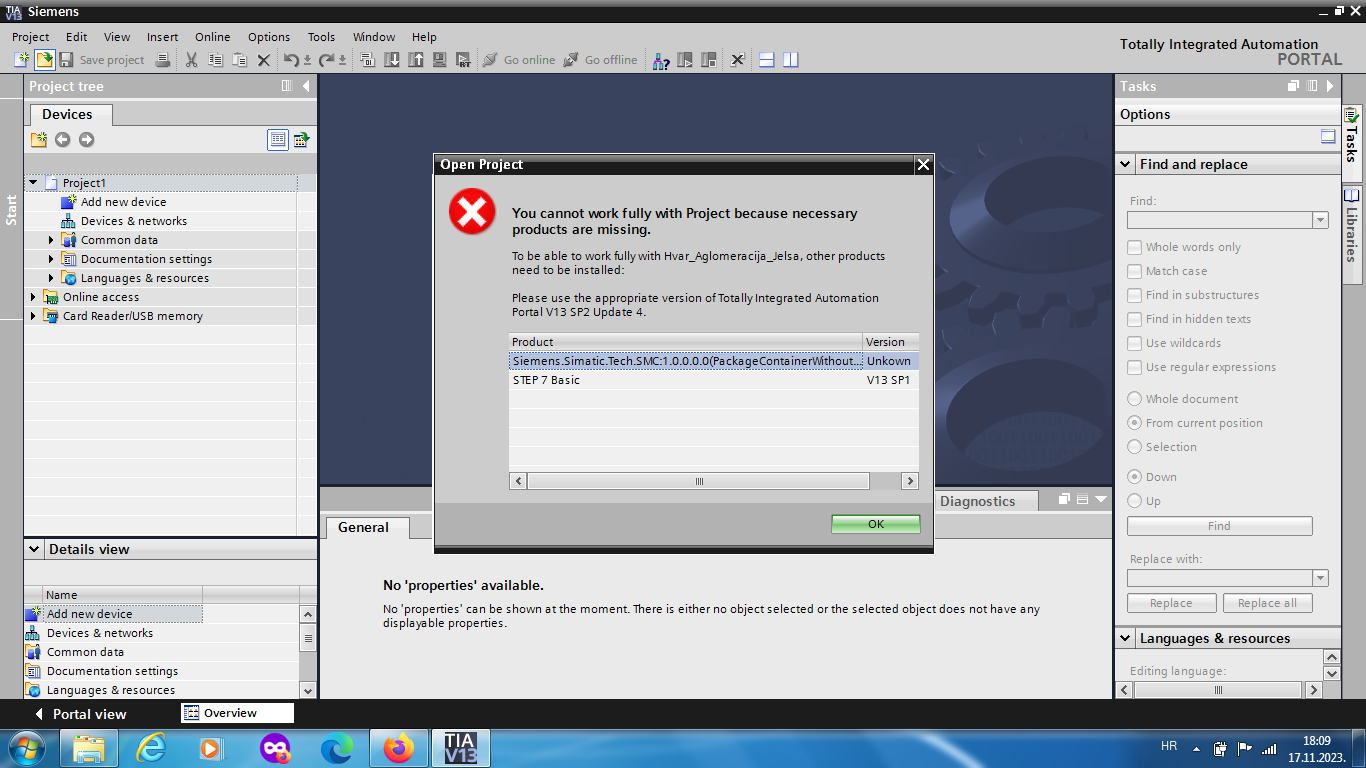The width and height of the screenshot is (1366, 768).
Task: Click the Save project floppy icon
Action: click(x=66, y=60)
